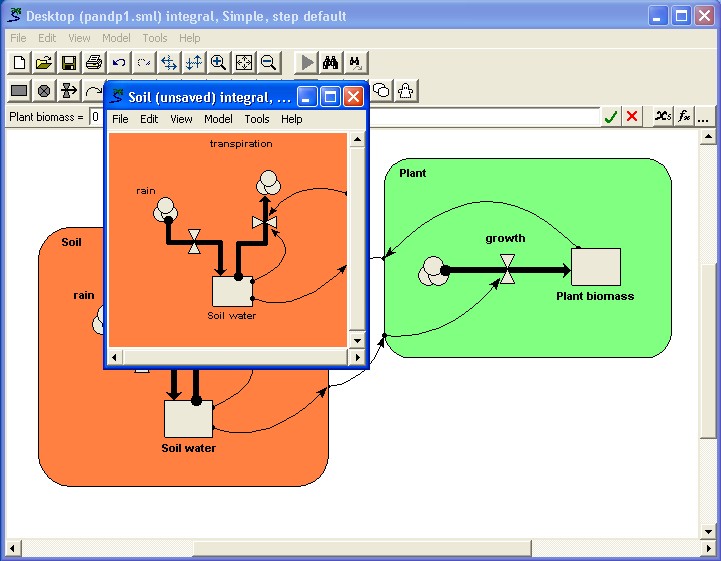Image resolution: width=721 pixels, height=561 pixels.
Task: Click the right arrow of Desktop horizontal scrollbar
Action: 709,549
